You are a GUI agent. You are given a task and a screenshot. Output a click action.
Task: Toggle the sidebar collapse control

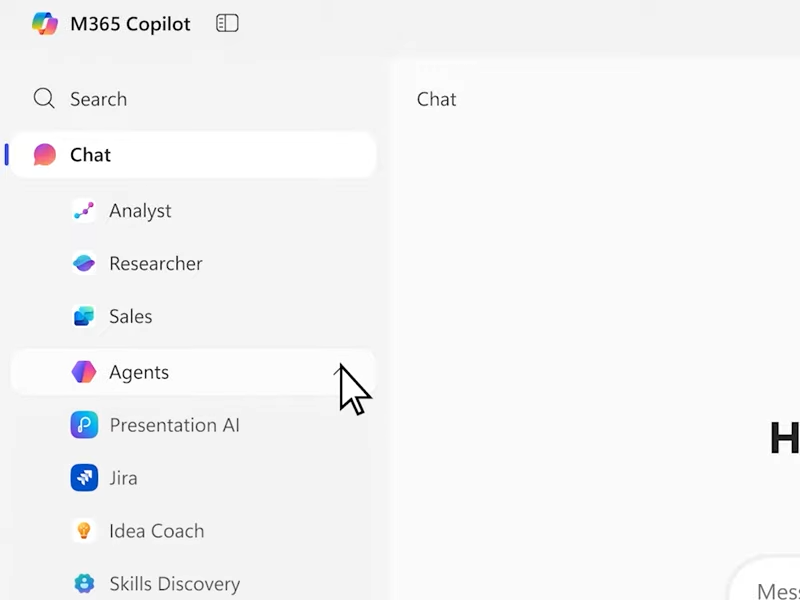(x=227, y=23)
